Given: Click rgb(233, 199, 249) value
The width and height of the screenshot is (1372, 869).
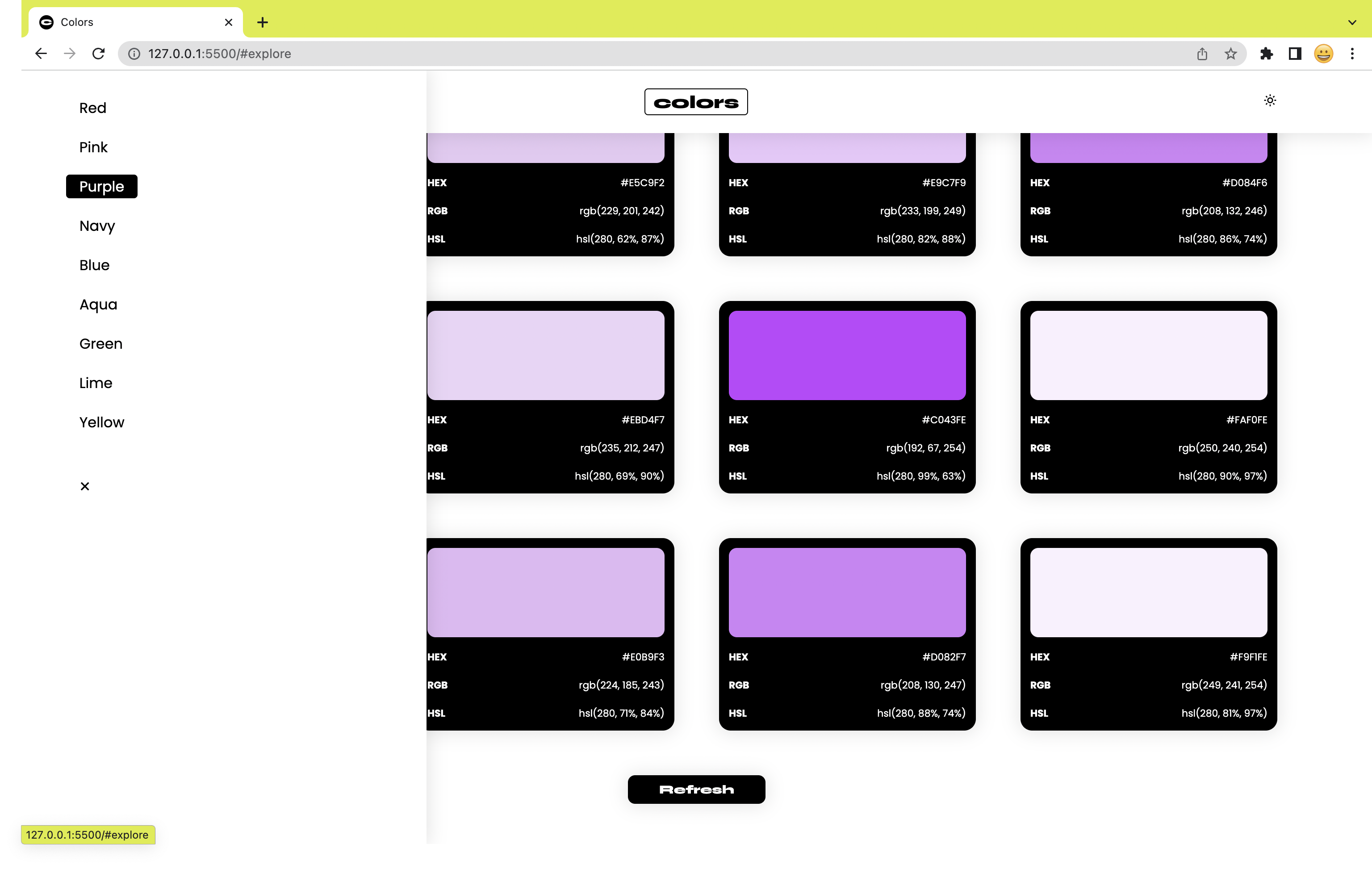Looking at the screenshot, I should coord(922,210).
